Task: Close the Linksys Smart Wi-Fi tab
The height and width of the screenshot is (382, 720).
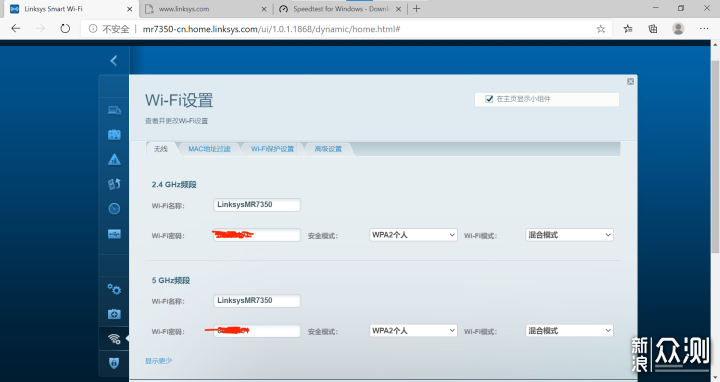Action: point(129,9)
